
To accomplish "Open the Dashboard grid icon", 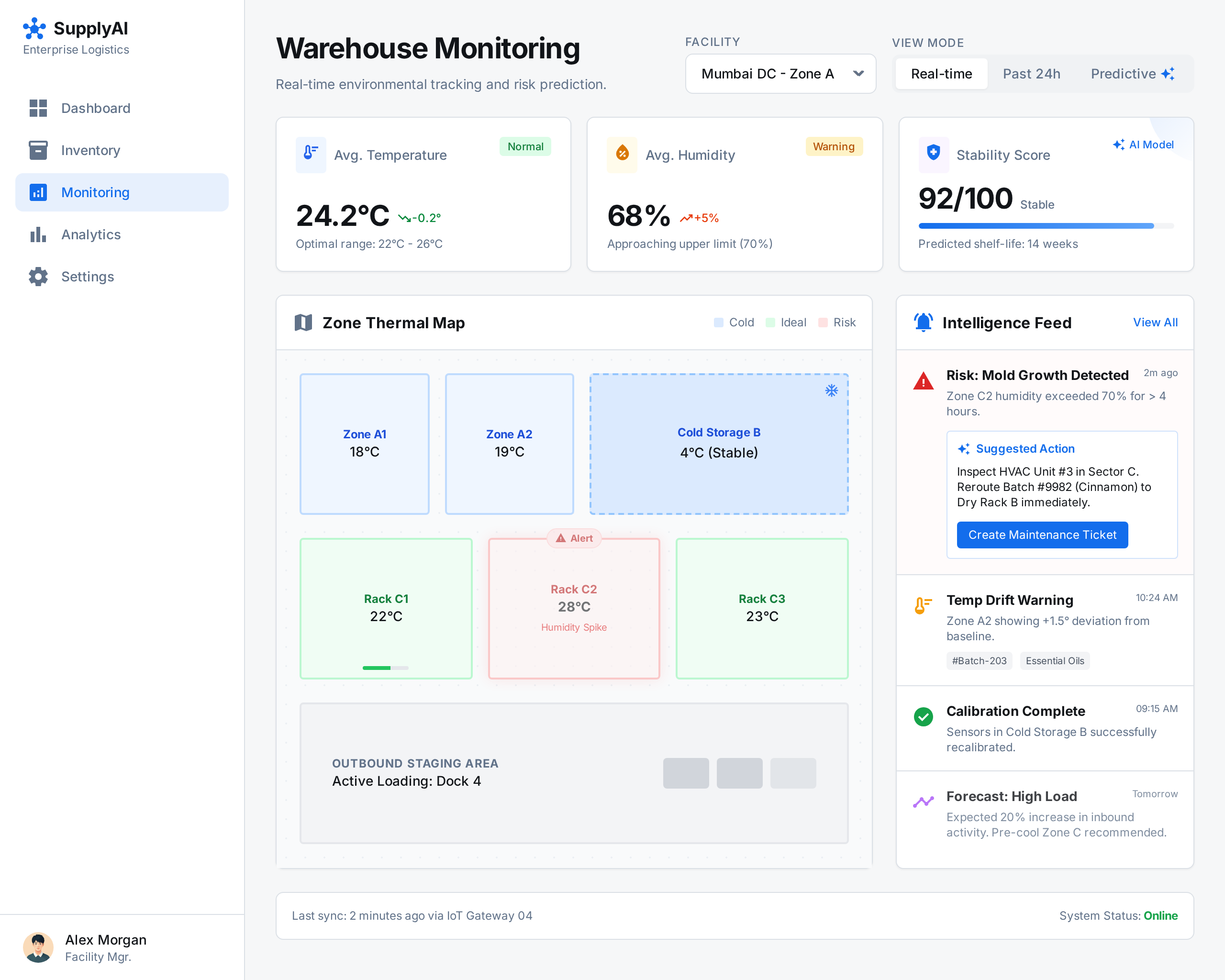I will pos(38,108).
